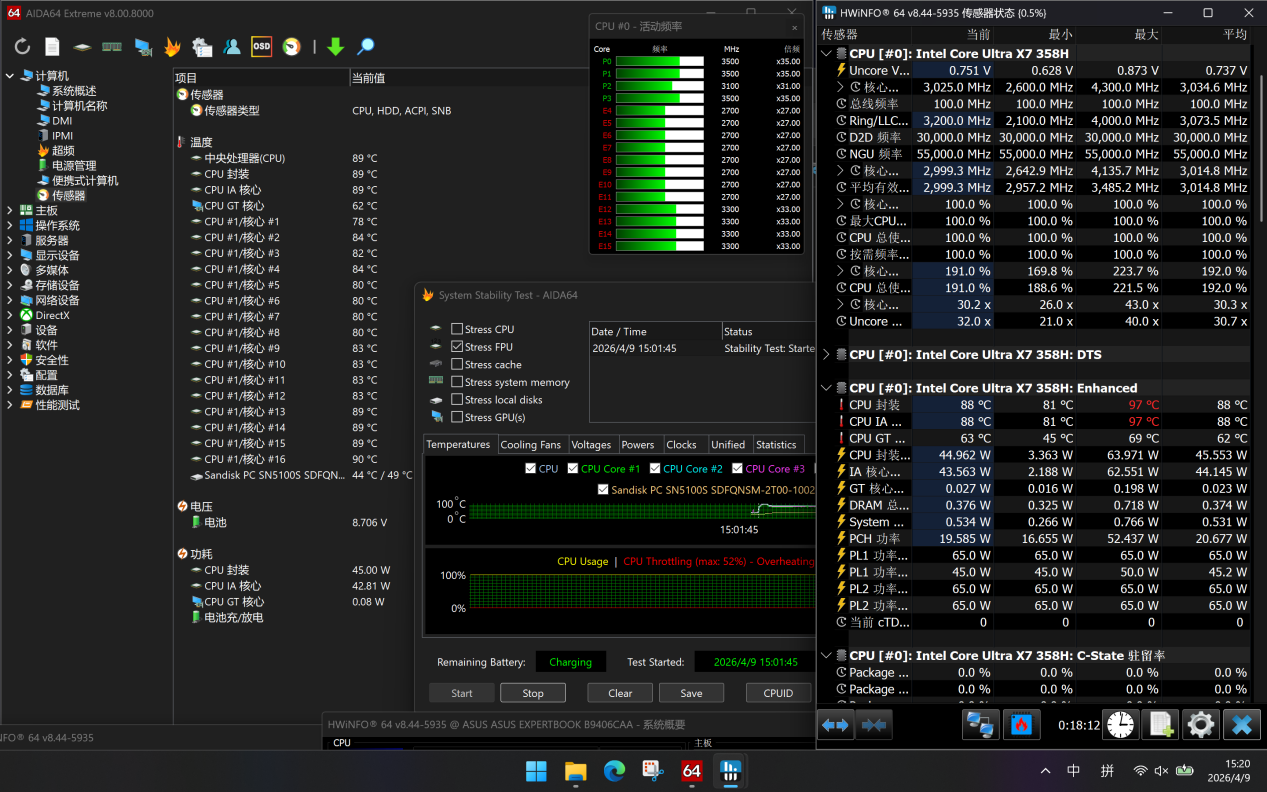The height and width of the screenshot is (792, 1267).
Task: Collapse the 计算机 tree node
Action: coord(10,76)
